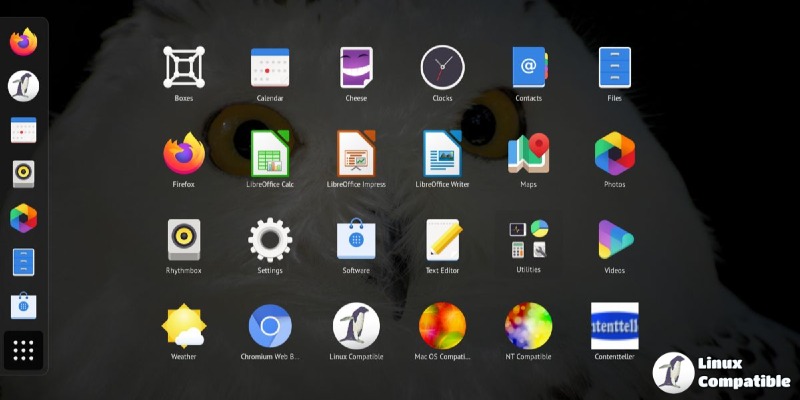Launch the Contacts app
Screen dimensions: 800x400
[528, 68]
